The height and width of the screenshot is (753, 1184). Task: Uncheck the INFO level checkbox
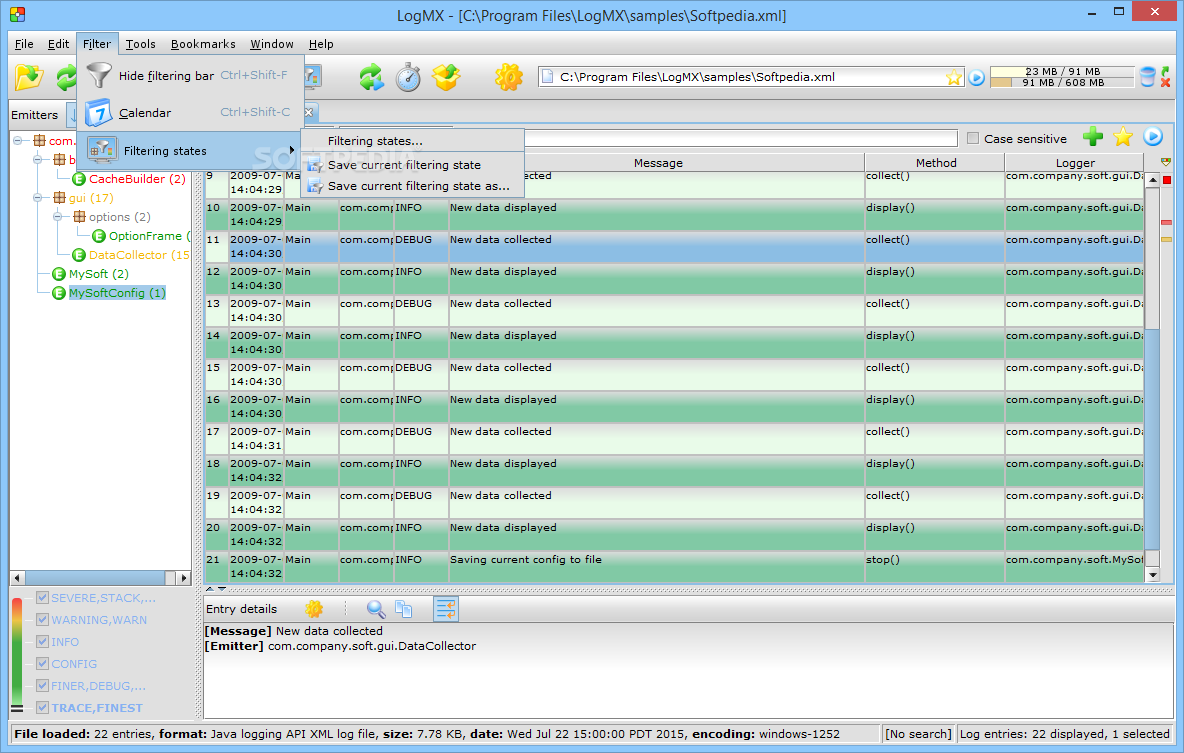pyautogui.click(x=42, y=641)
